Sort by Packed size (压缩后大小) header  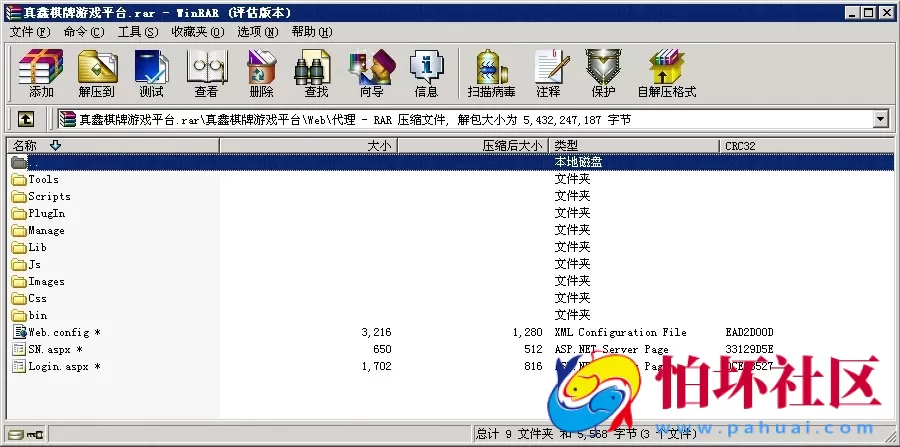point(473,146)
